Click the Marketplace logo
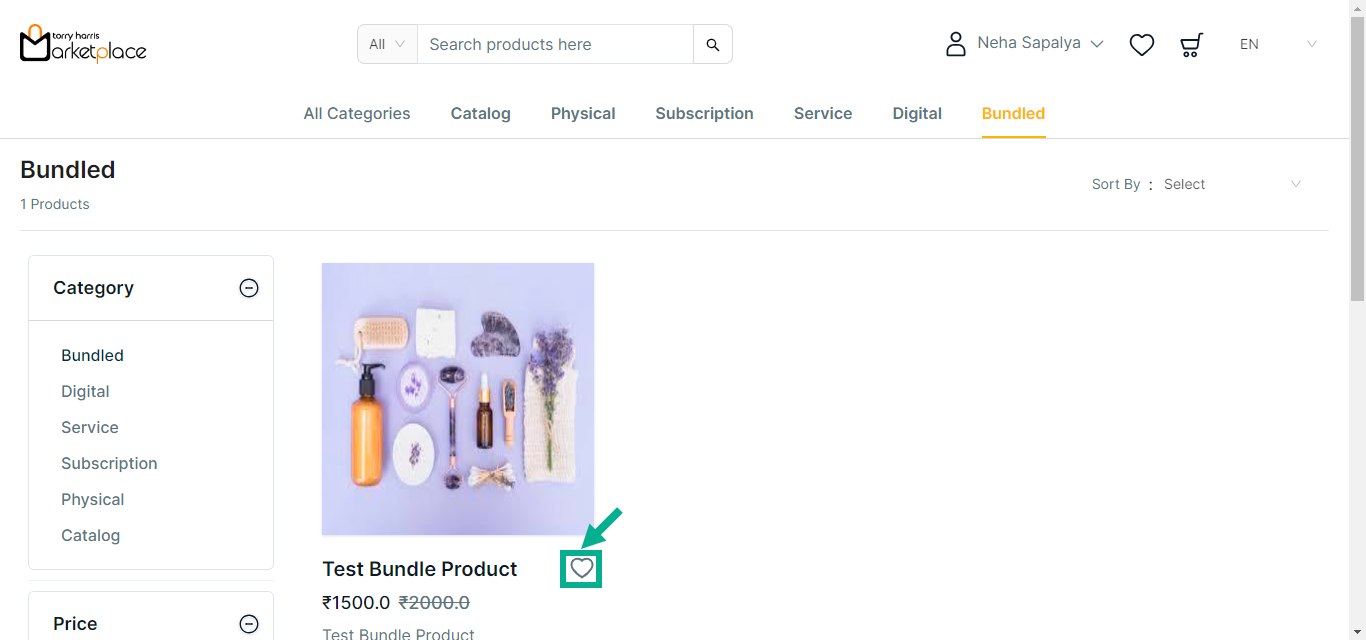The width and height of the screenshot is (1366, 640). (83, 44)
